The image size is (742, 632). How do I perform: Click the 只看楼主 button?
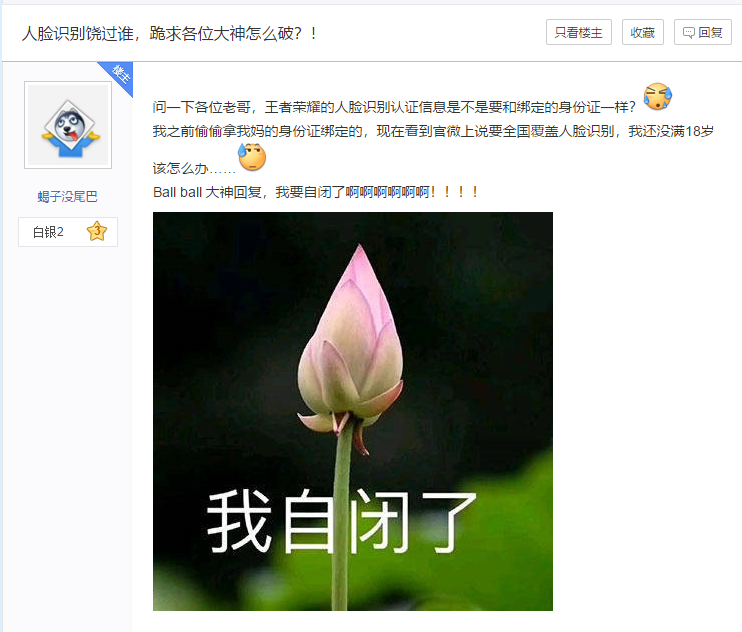[579, 32]
